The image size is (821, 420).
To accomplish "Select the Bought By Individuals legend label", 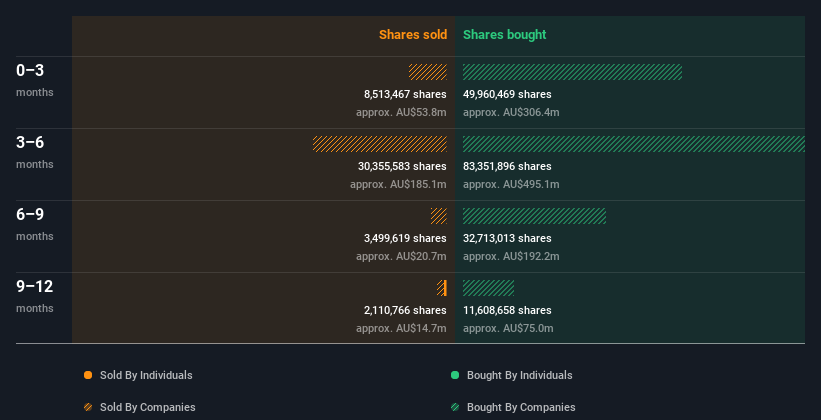I will 519,375.
